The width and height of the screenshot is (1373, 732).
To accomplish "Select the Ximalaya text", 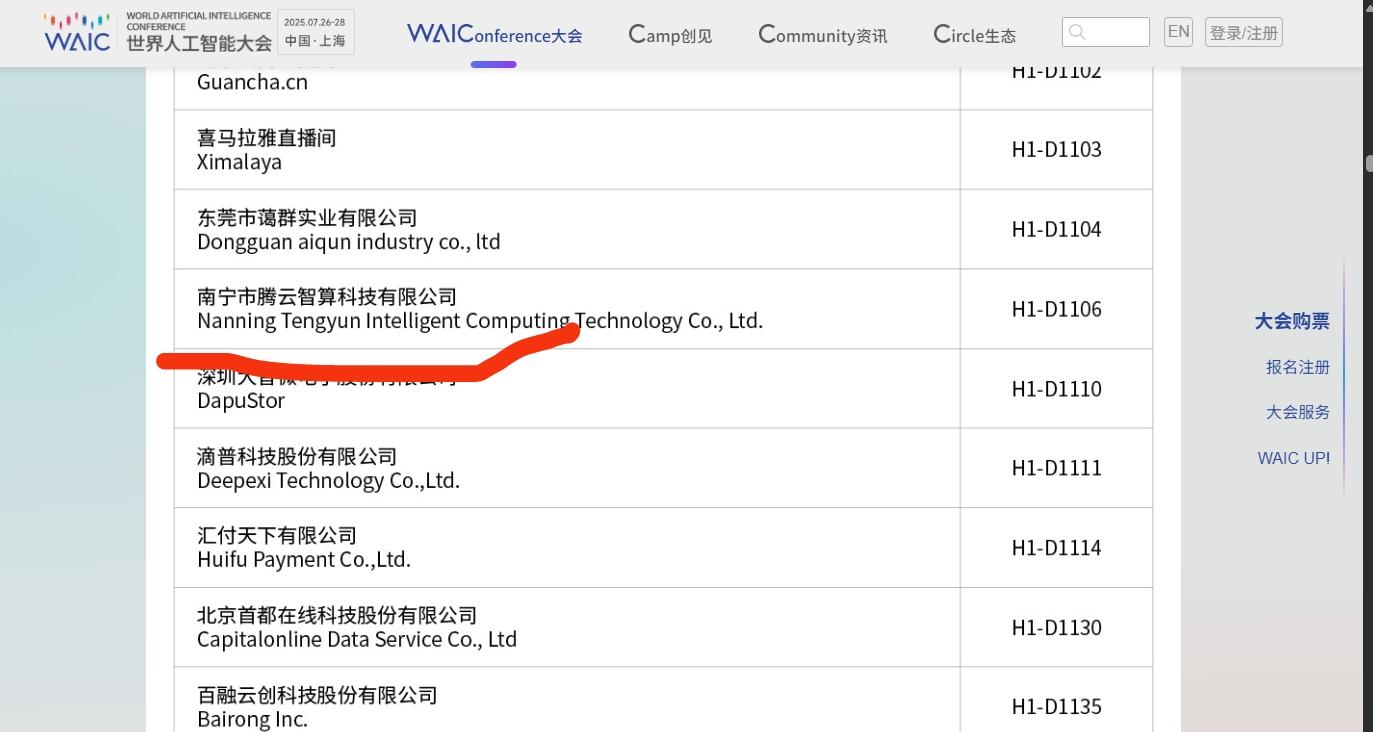I will tap(239, 162).
